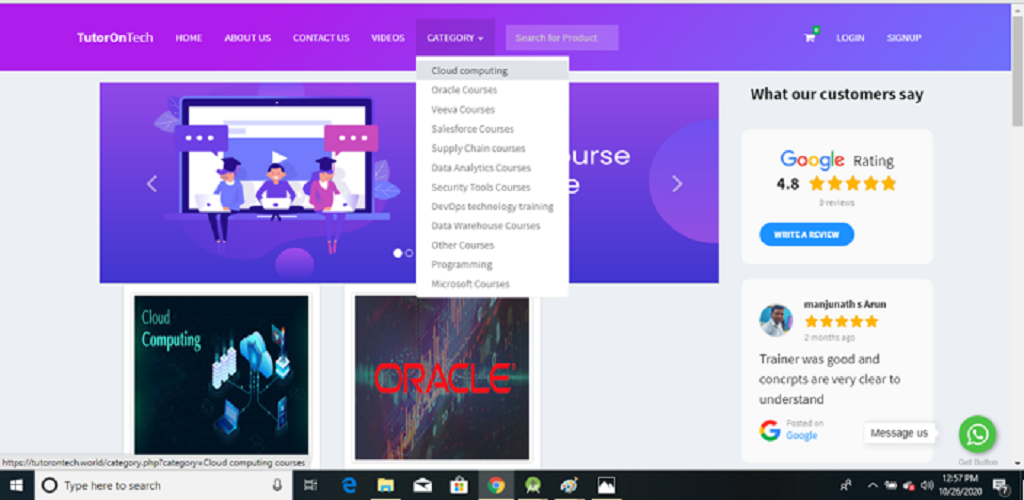Open the VIDEOS page
1024x500 pixels.
click(388, 38)
